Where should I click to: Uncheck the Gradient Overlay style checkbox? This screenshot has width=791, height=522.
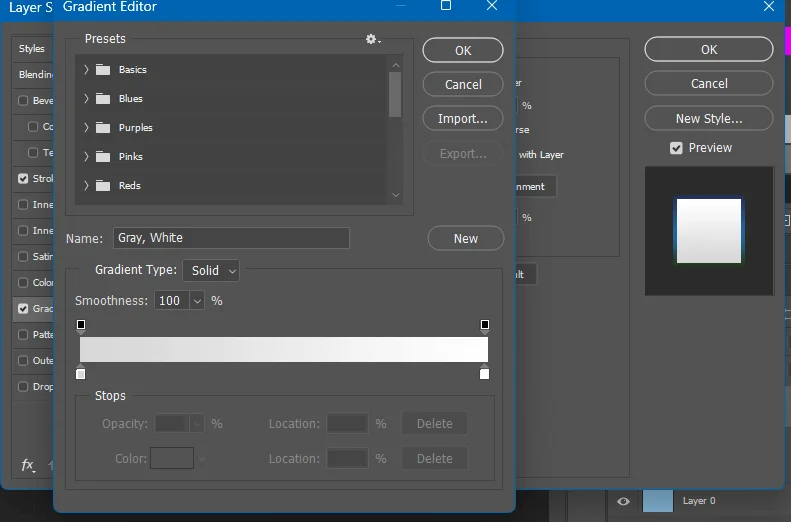23,309
